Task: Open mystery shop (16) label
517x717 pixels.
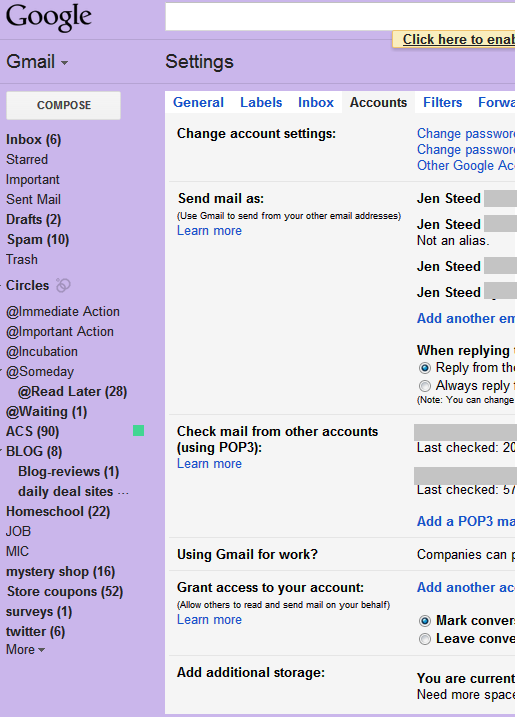Action: pyautogui.click(x=60, y=572)
